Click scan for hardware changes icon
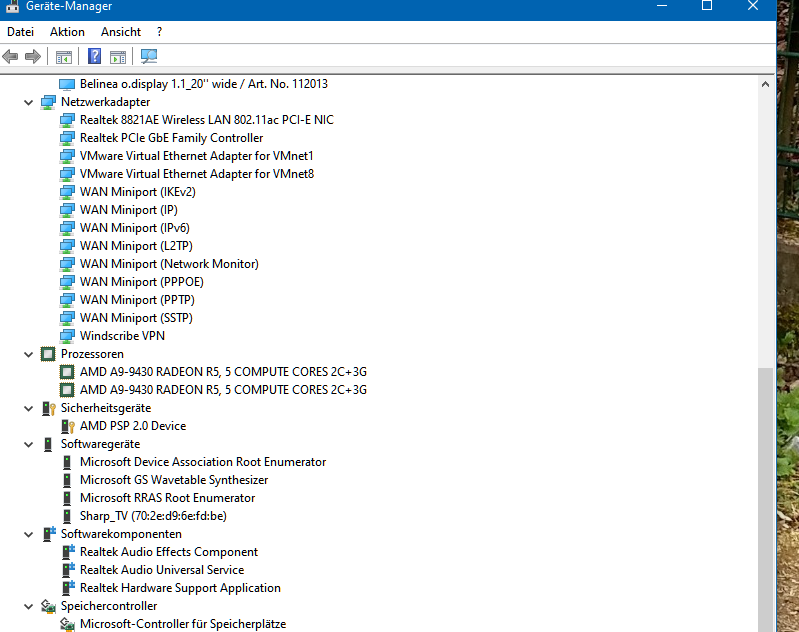 [149, 56]
